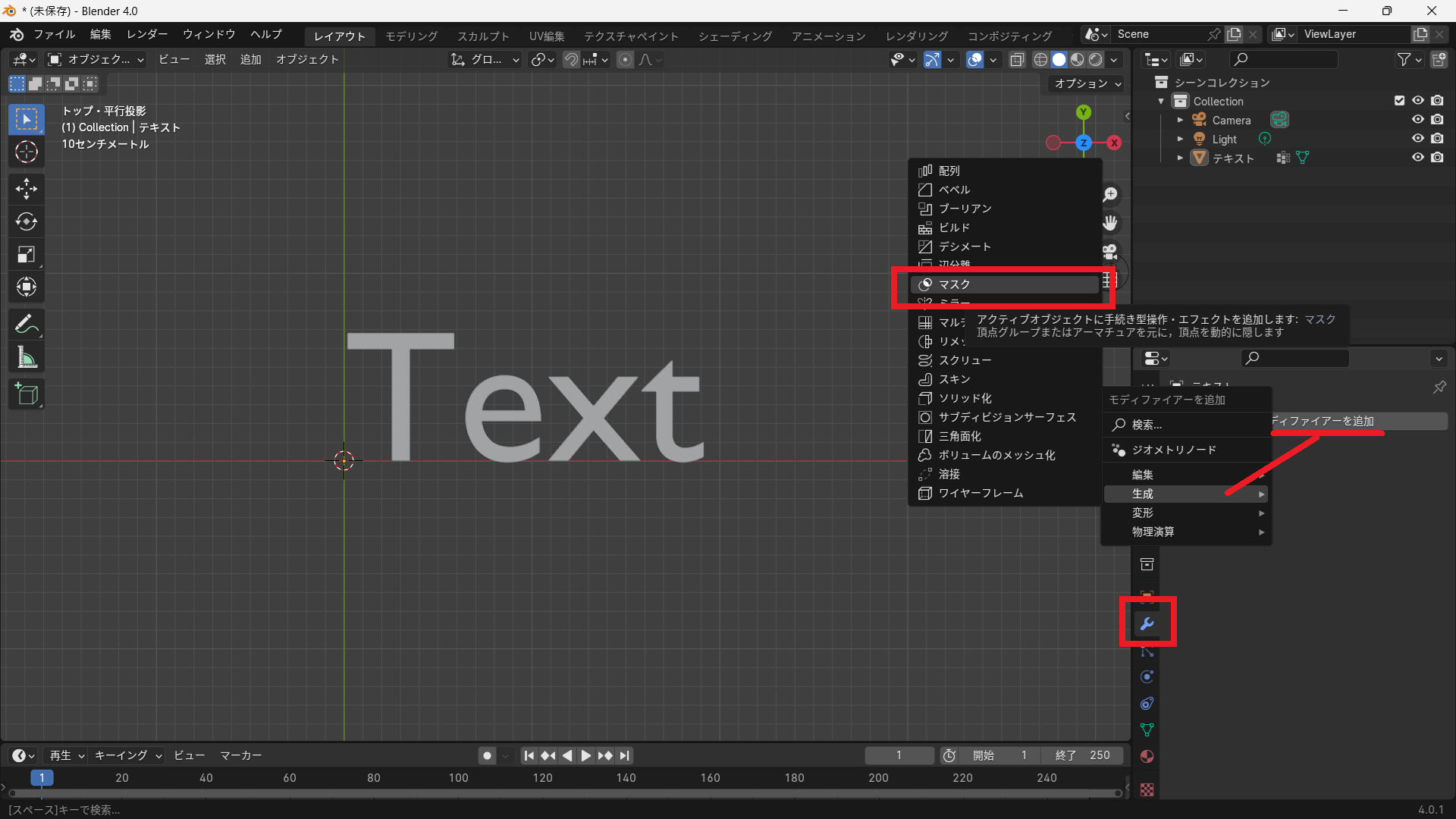Screen dimensions: 1456x819
Task: Select the Scale tool
Action: pyautogui.click(x=27, y=255)
